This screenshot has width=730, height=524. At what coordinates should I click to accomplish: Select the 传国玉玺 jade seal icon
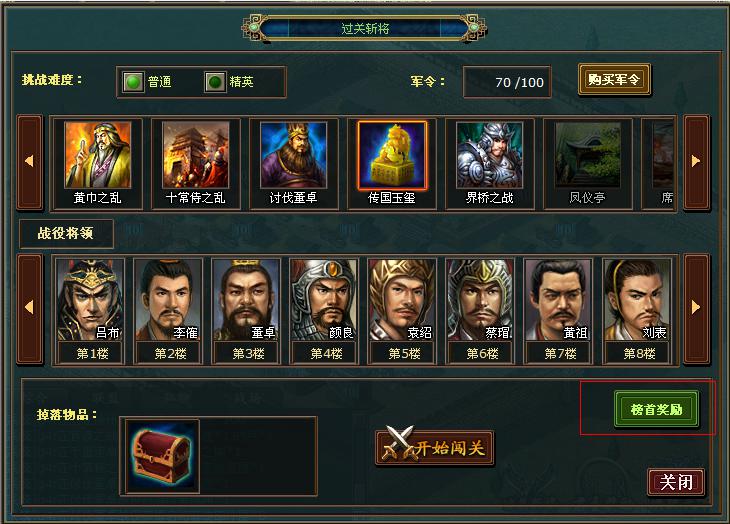click(392, 155)
